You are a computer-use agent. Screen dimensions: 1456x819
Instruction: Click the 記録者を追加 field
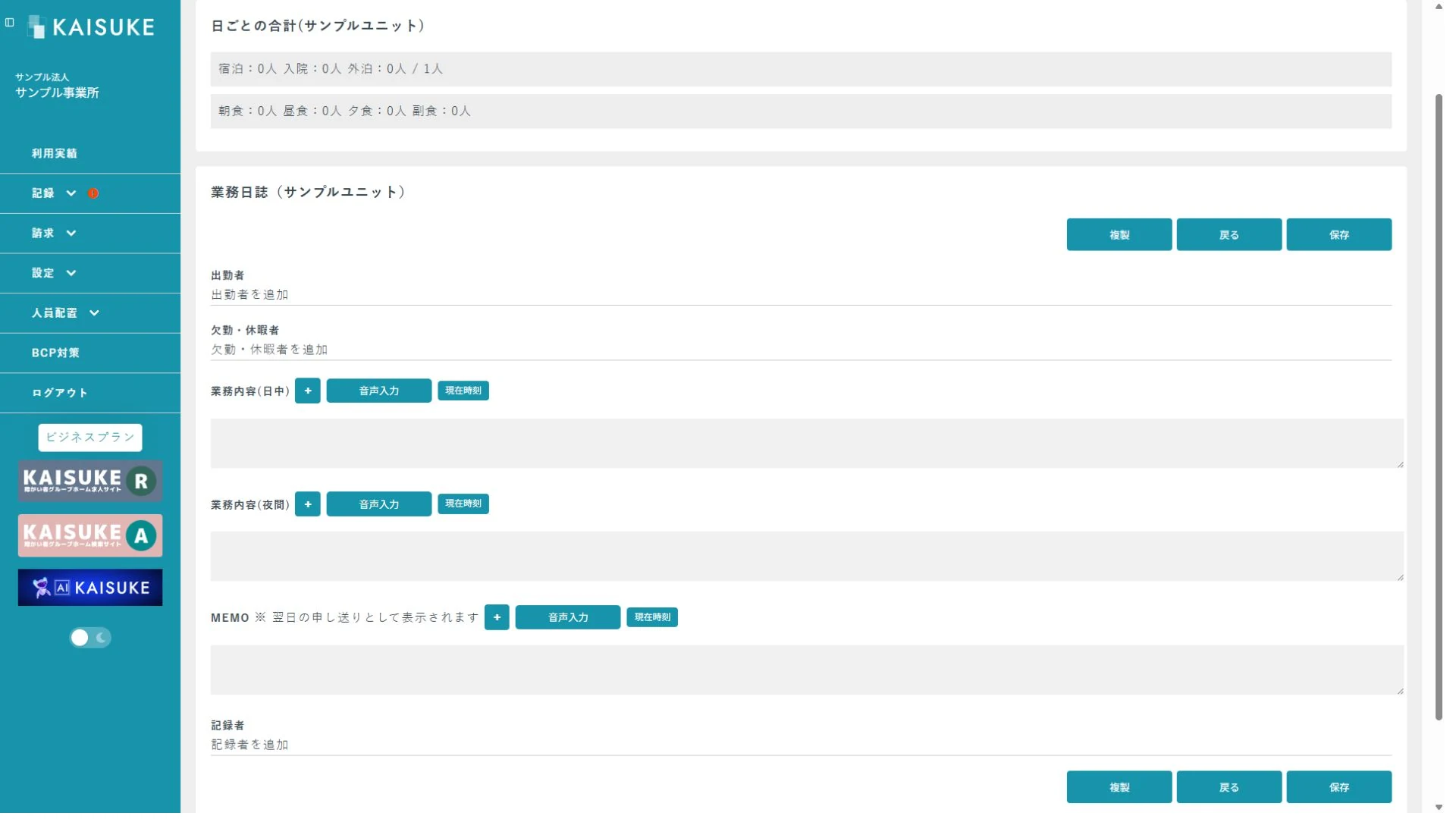coord(801,745)
